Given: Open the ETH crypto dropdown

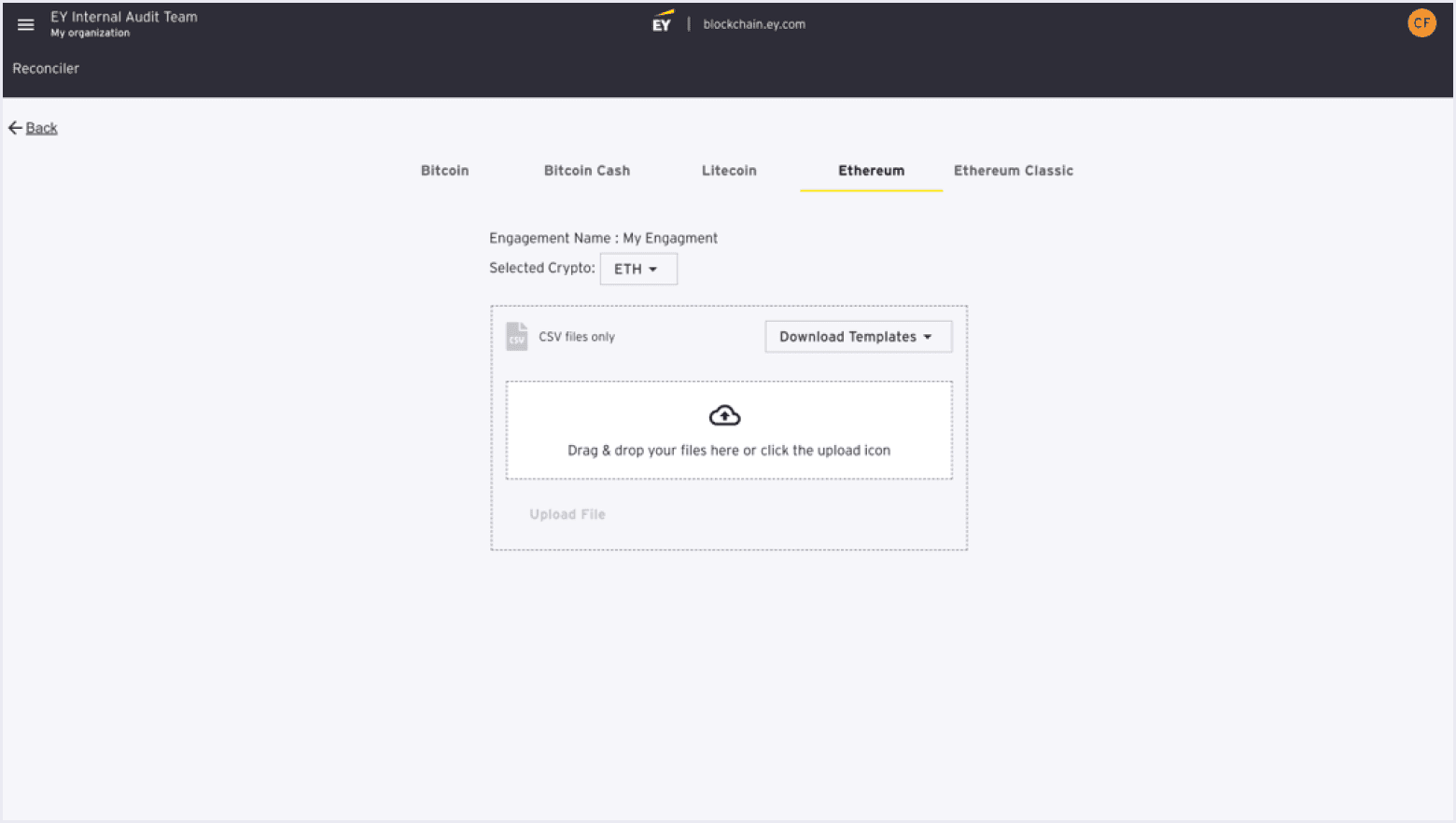Looking at the screenshot, I should tap(638, 269).
